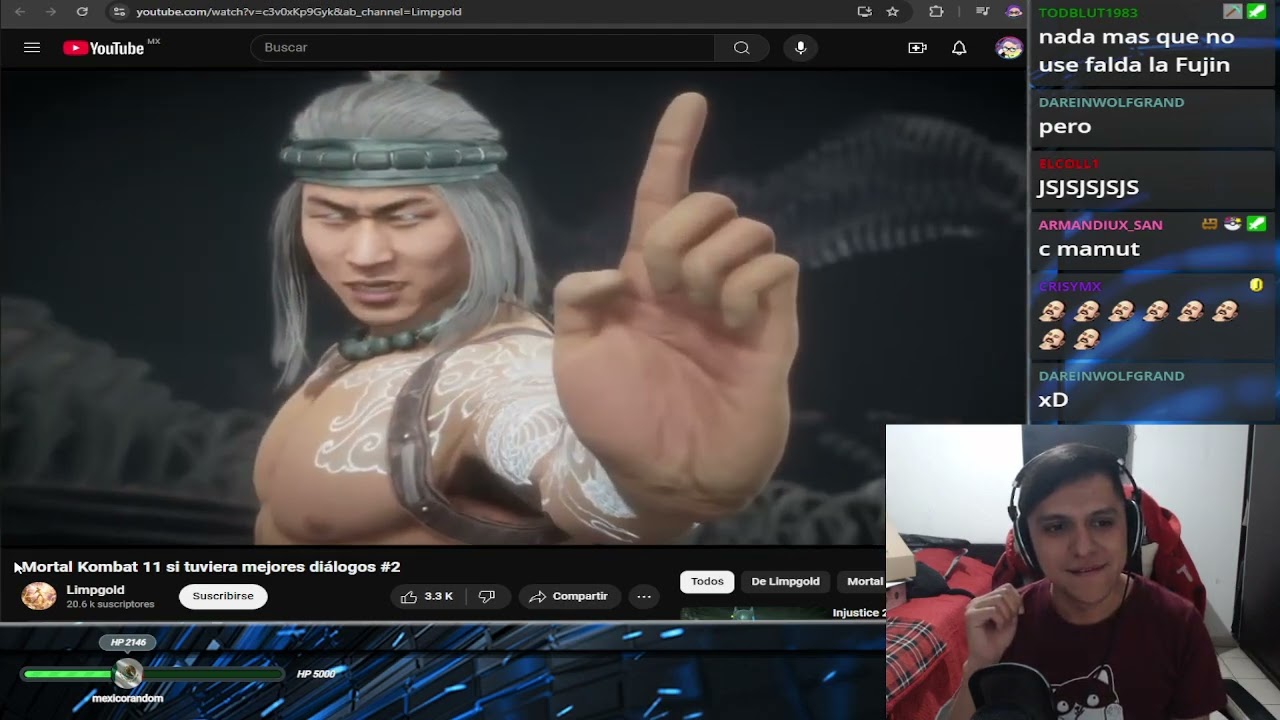Click the Injustice 2 recommended video title

[x=859, y=612]
